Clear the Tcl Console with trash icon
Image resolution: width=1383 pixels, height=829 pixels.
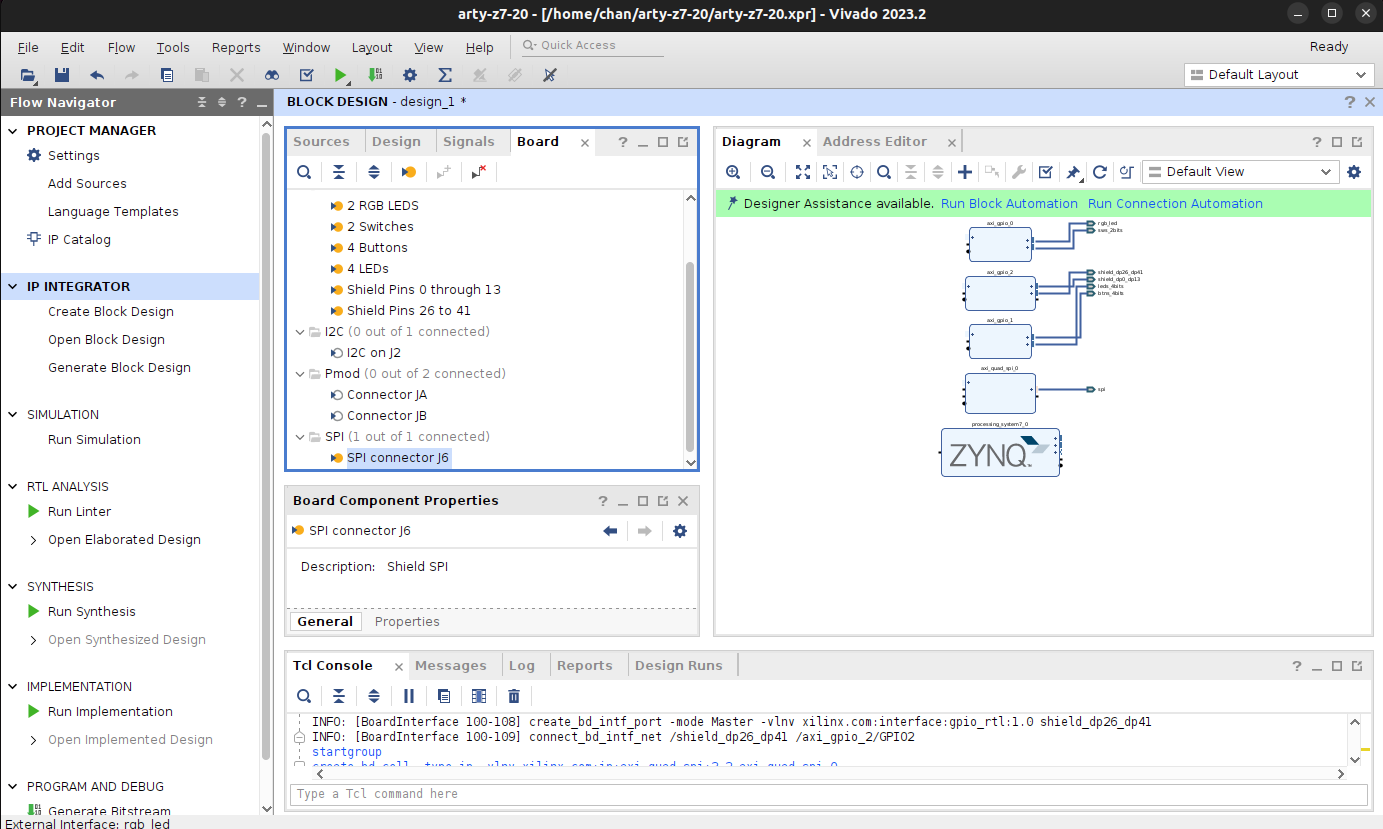[514, 696]
